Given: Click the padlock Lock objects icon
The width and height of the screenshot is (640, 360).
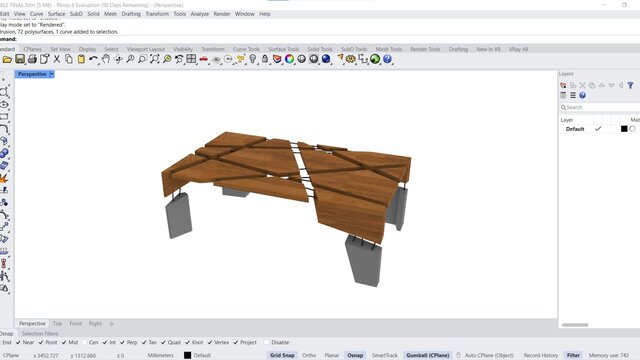Looking at the screenshot, I should tap(264, 59).
